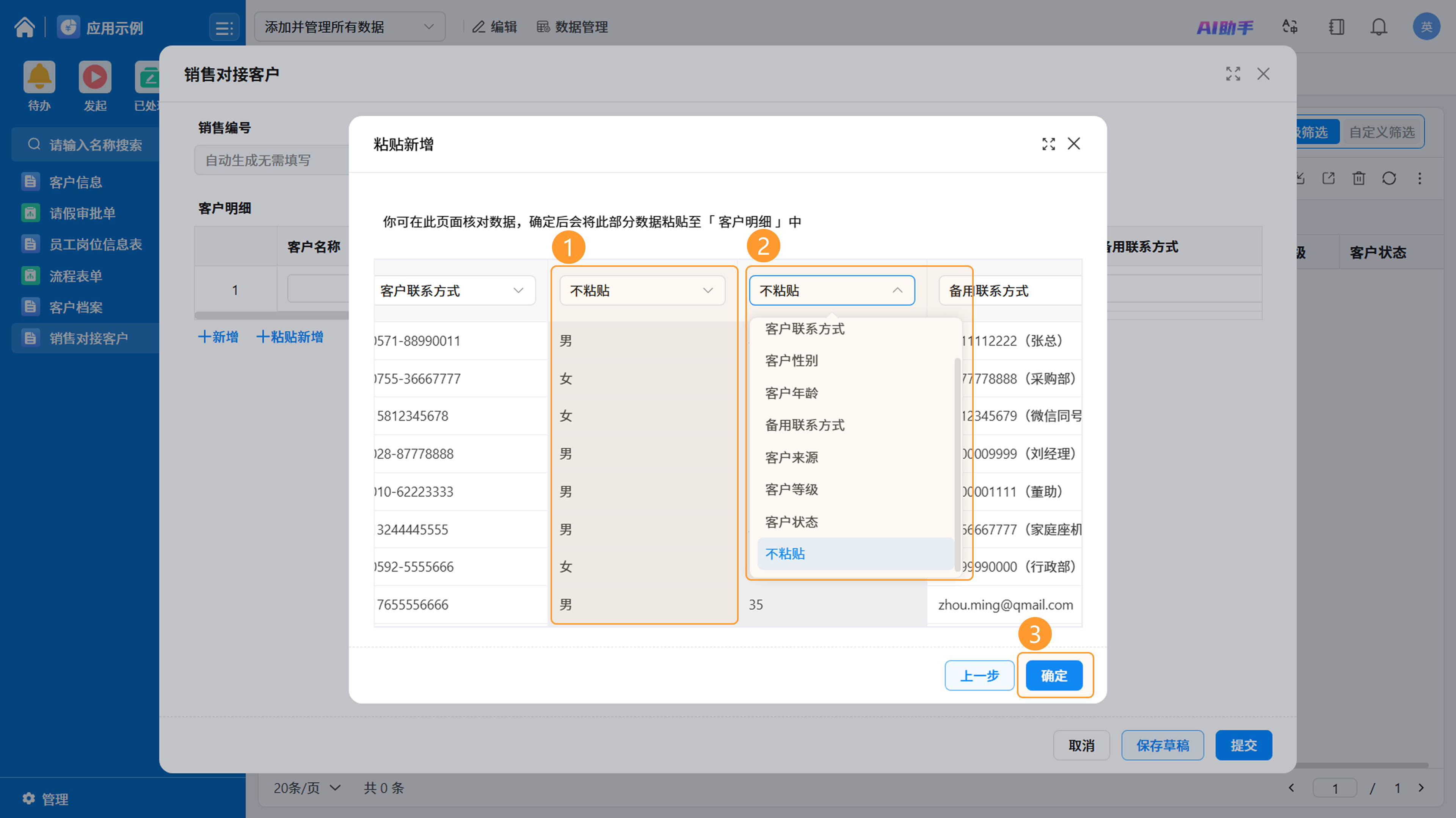This screenshot has height=818, width=1456.
Task: Open the notebook panel icon
Action: 1336,27
